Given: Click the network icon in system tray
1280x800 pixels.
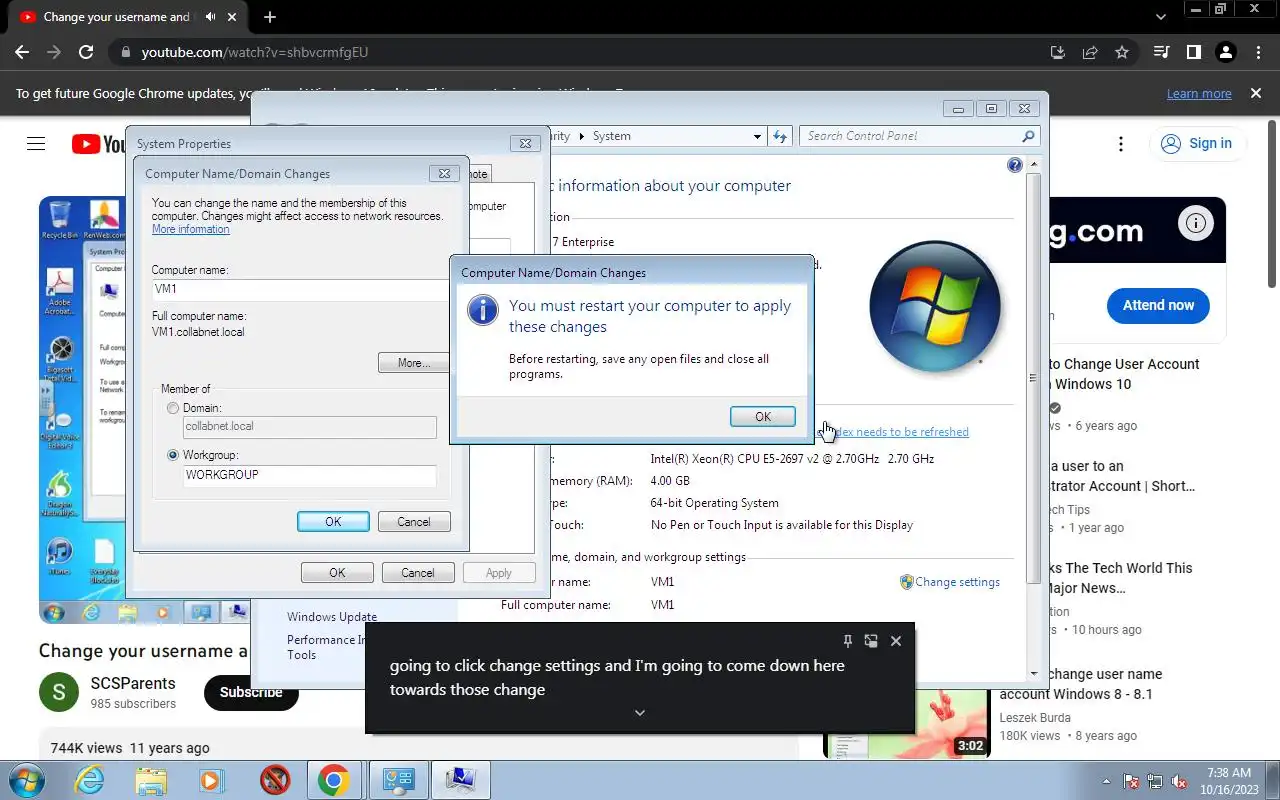Looking at the screenshot, I should [1155, 781].
